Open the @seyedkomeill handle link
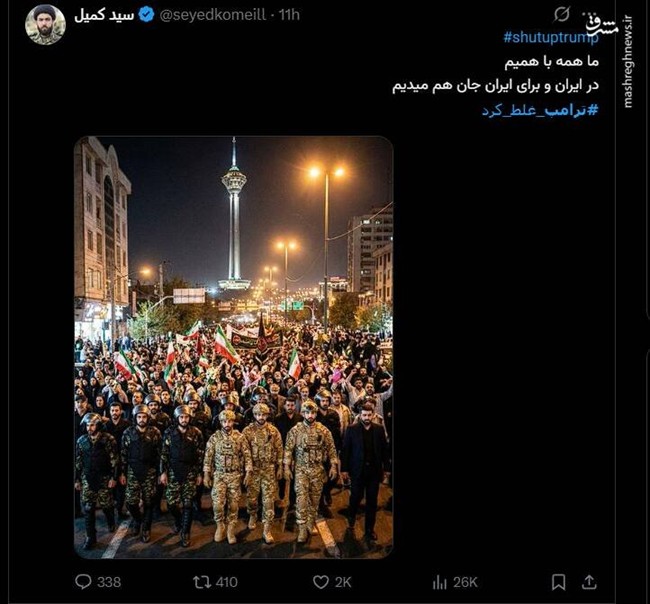This screenshot has width=650, height=604. tap(213, 15)
